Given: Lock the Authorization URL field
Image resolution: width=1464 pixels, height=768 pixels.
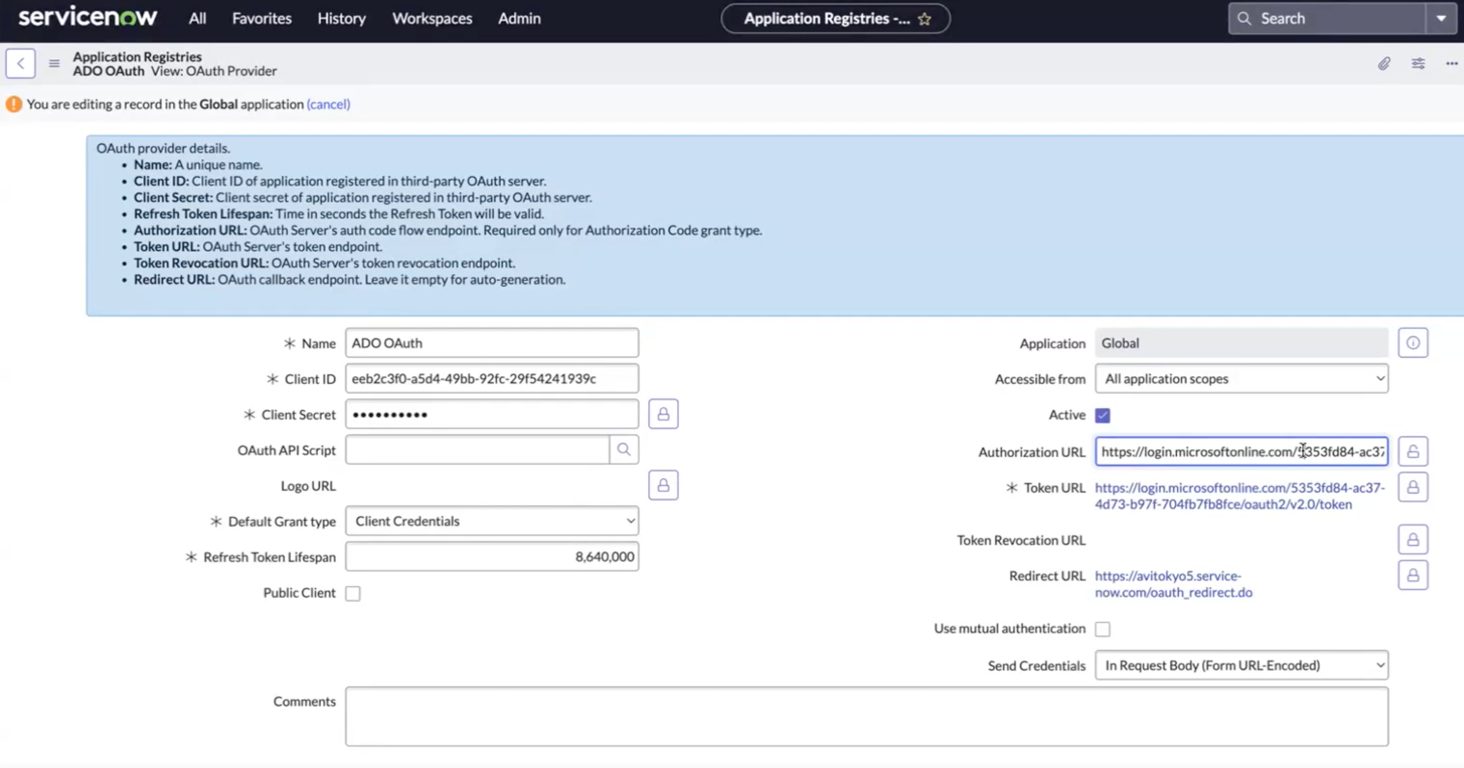Looking at the screenshot, I should coord(1413,451).
